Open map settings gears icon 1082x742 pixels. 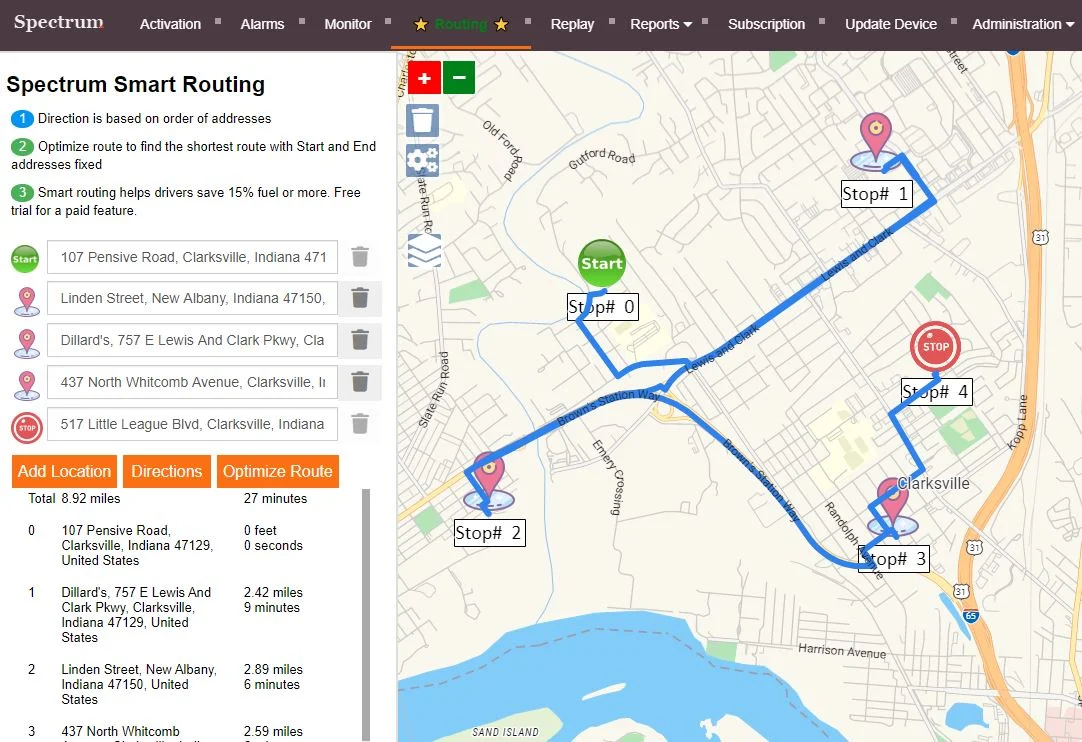[x=423, y=160]
